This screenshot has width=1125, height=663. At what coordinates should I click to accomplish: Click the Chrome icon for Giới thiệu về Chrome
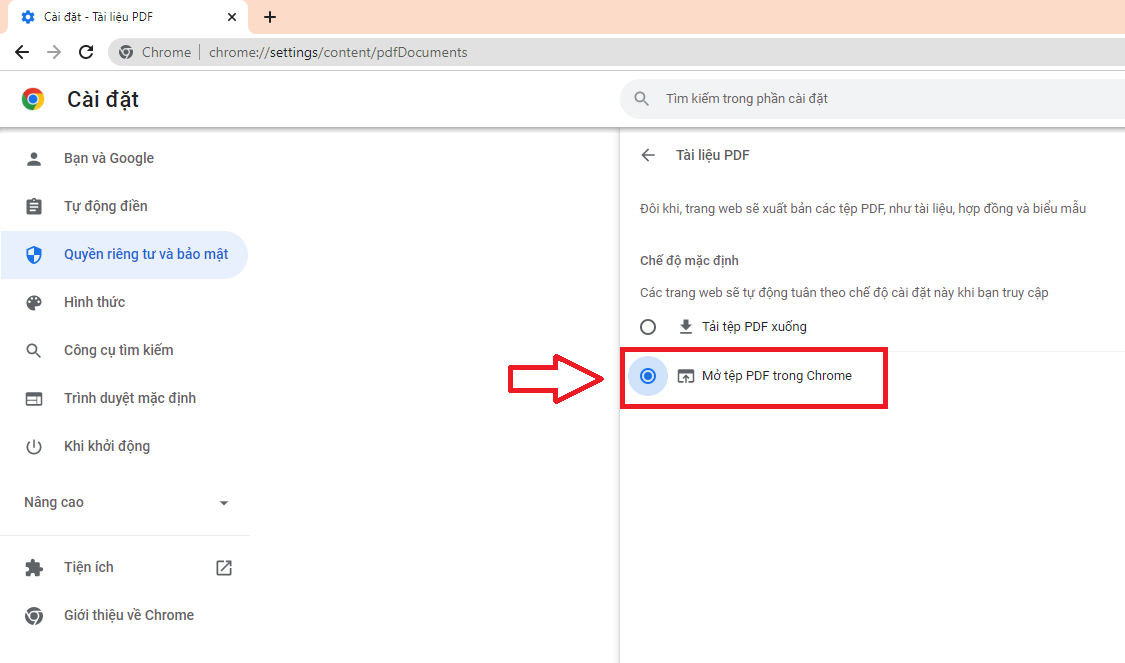click(x=34, y=616)
